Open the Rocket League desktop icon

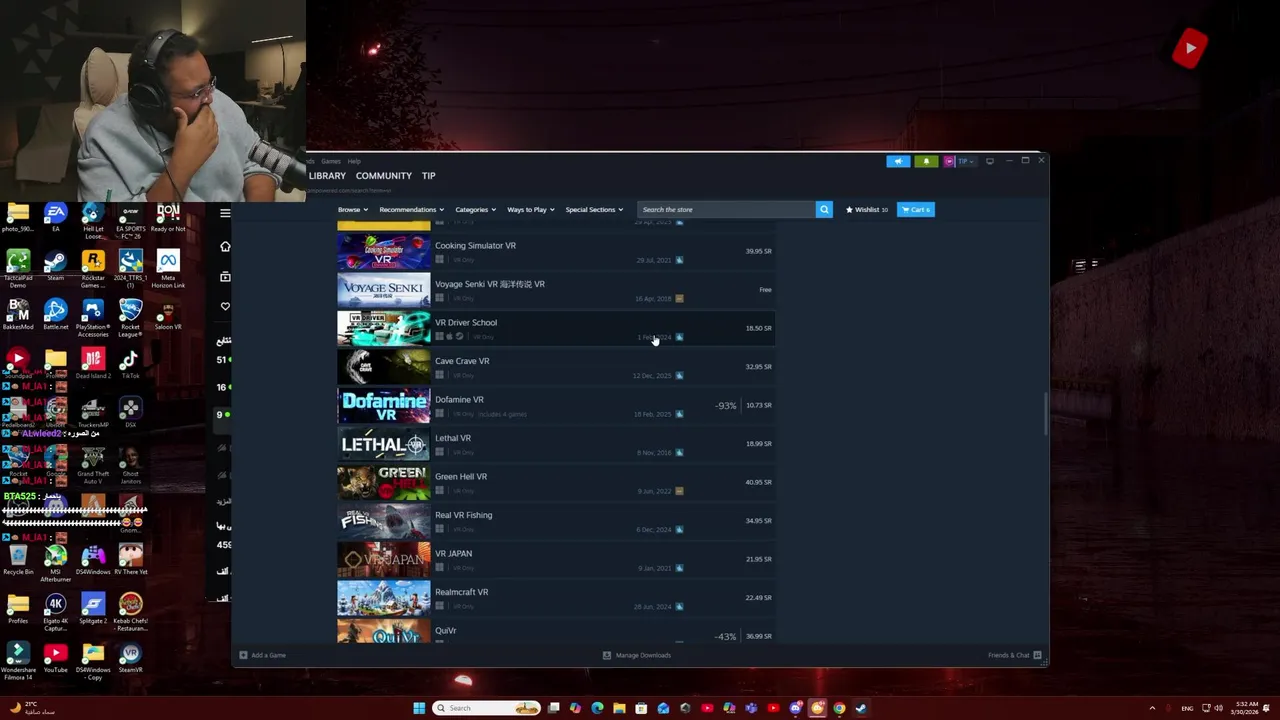130,319
